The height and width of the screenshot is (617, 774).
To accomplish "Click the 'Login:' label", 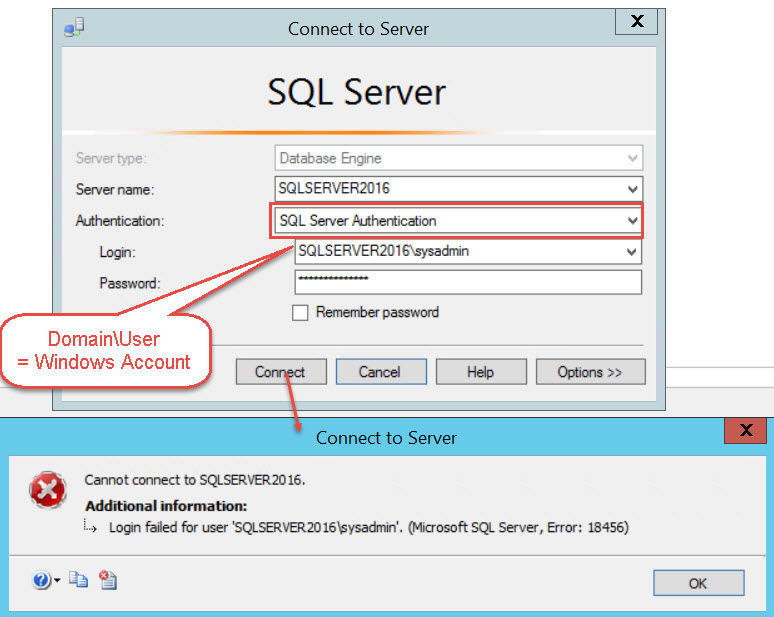I will (x=117, y=252).
